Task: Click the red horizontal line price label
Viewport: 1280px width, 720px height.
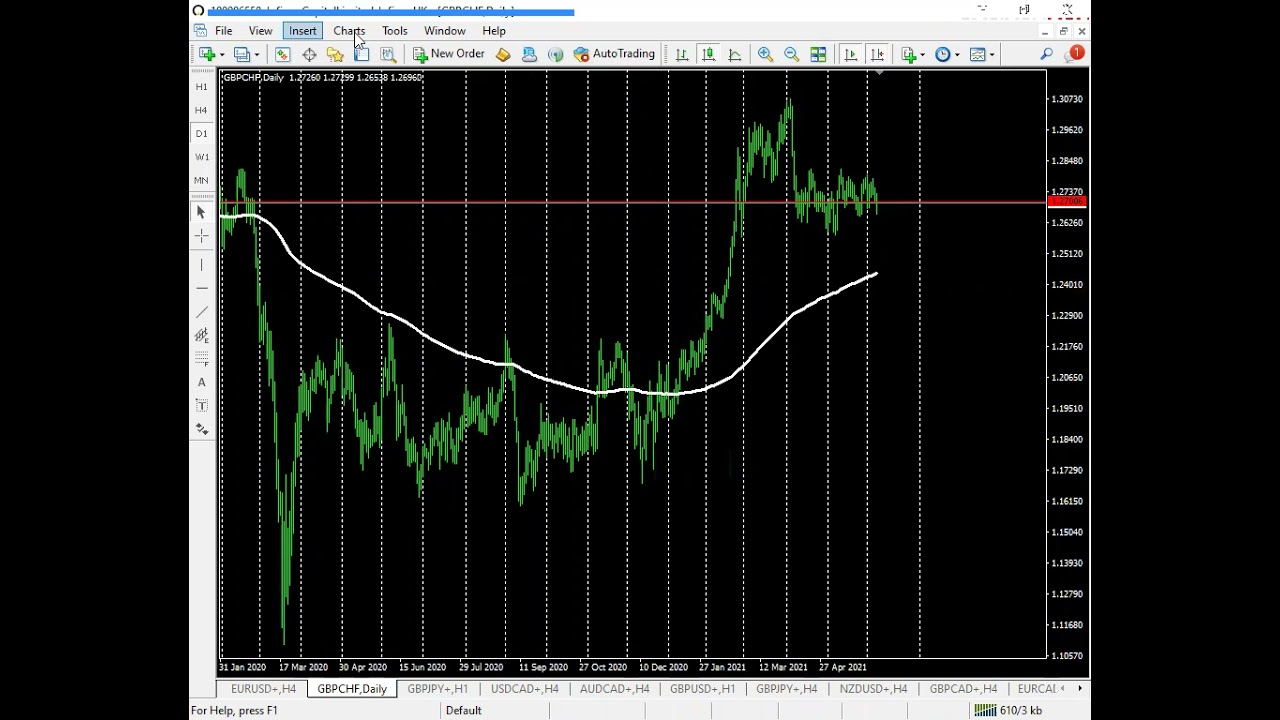Action: [x=1066, y=203]
